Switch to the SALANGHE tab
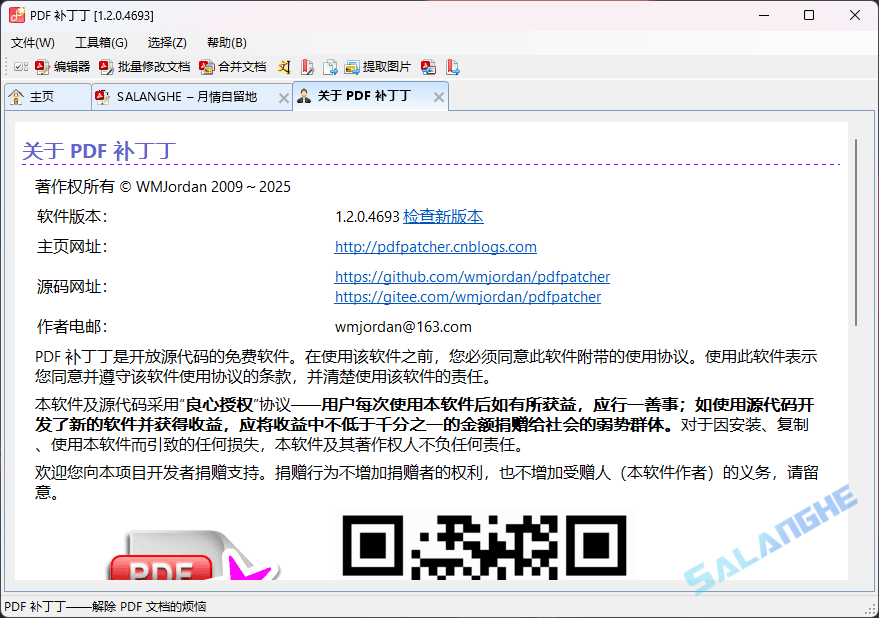This screenshot has height=618, width=879. point(185,96)
